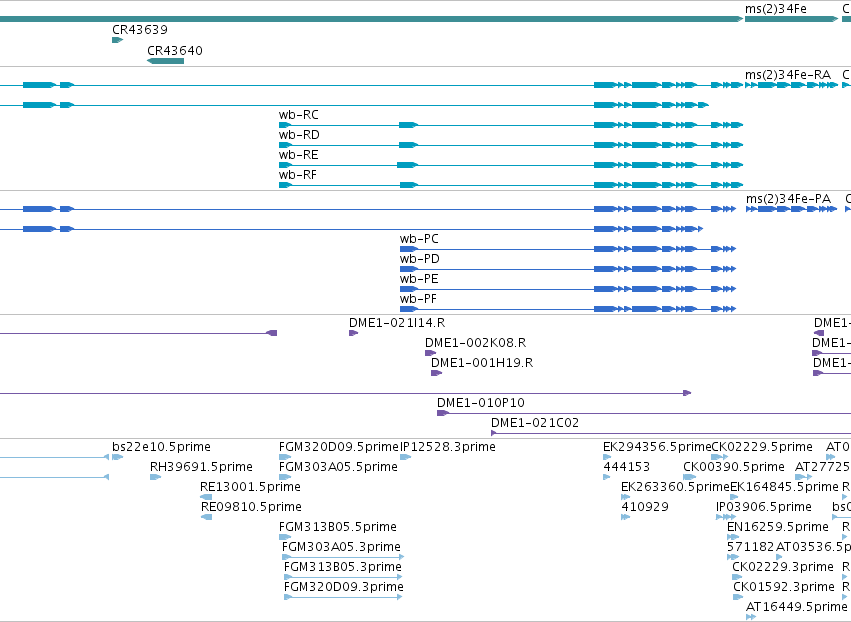Select the wb-PD protein label
Screen dimensions: 851x622
coord(420,259)
